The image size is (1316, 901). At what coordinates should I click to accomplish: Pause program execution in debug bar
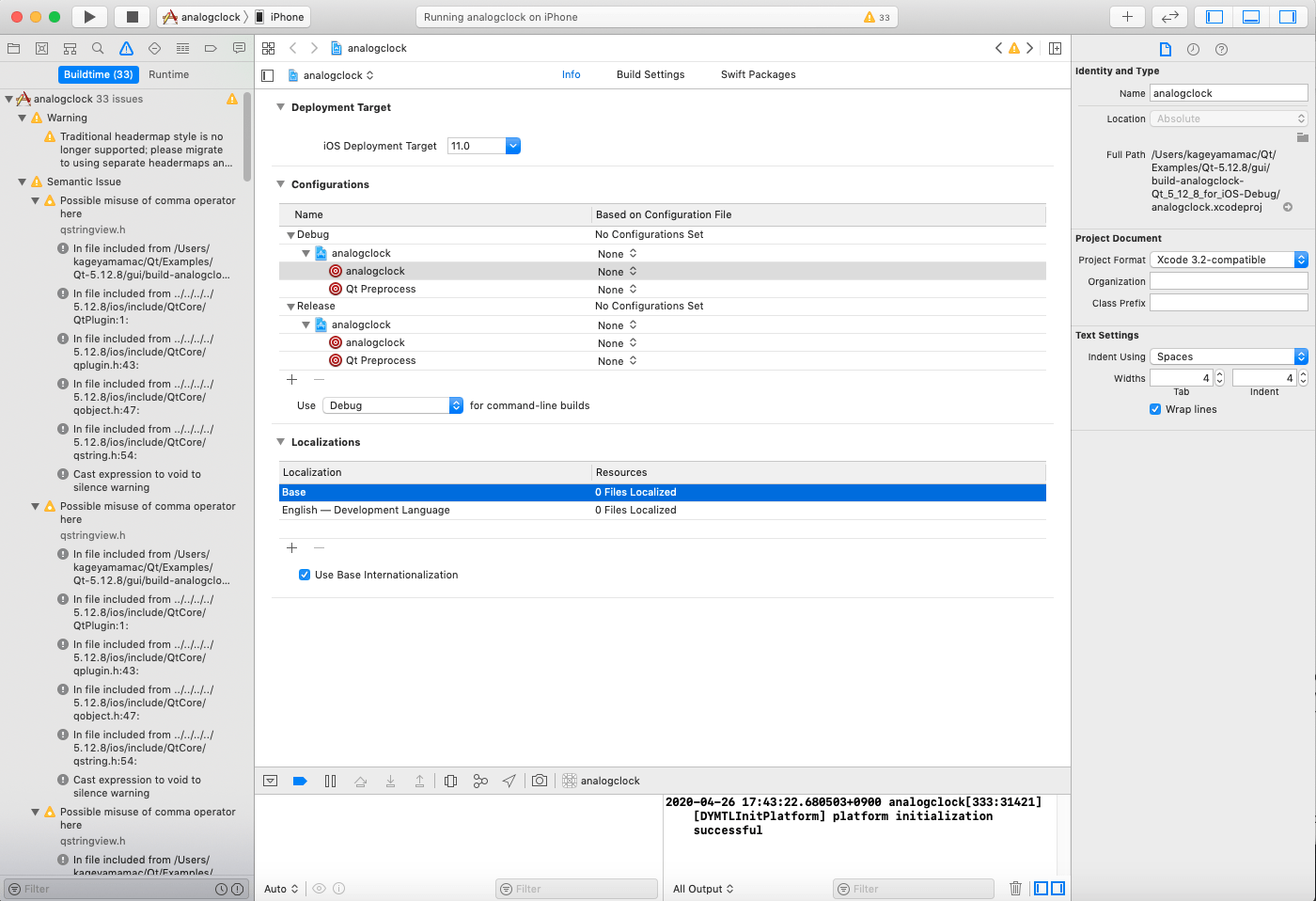330,781
